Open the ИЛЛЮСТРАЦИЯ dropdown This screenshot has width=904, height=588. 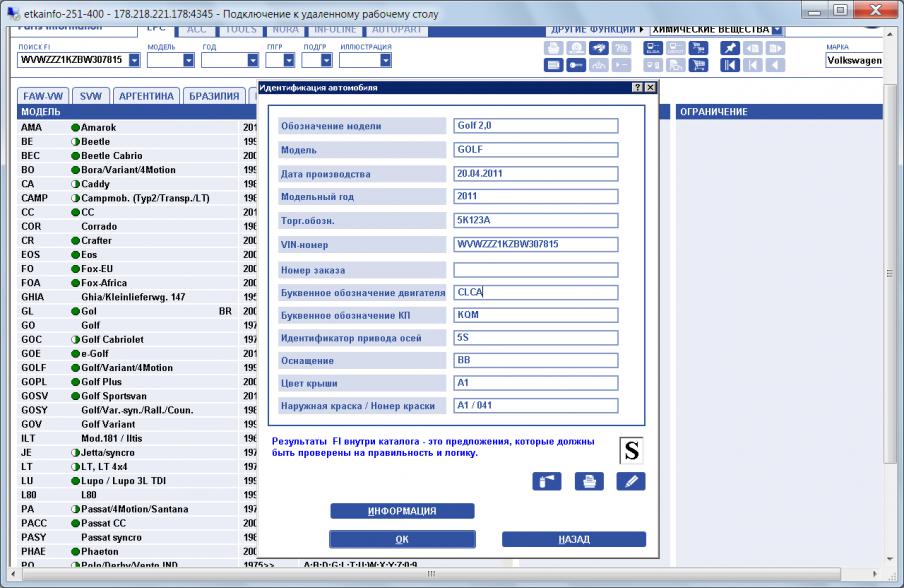386,60
